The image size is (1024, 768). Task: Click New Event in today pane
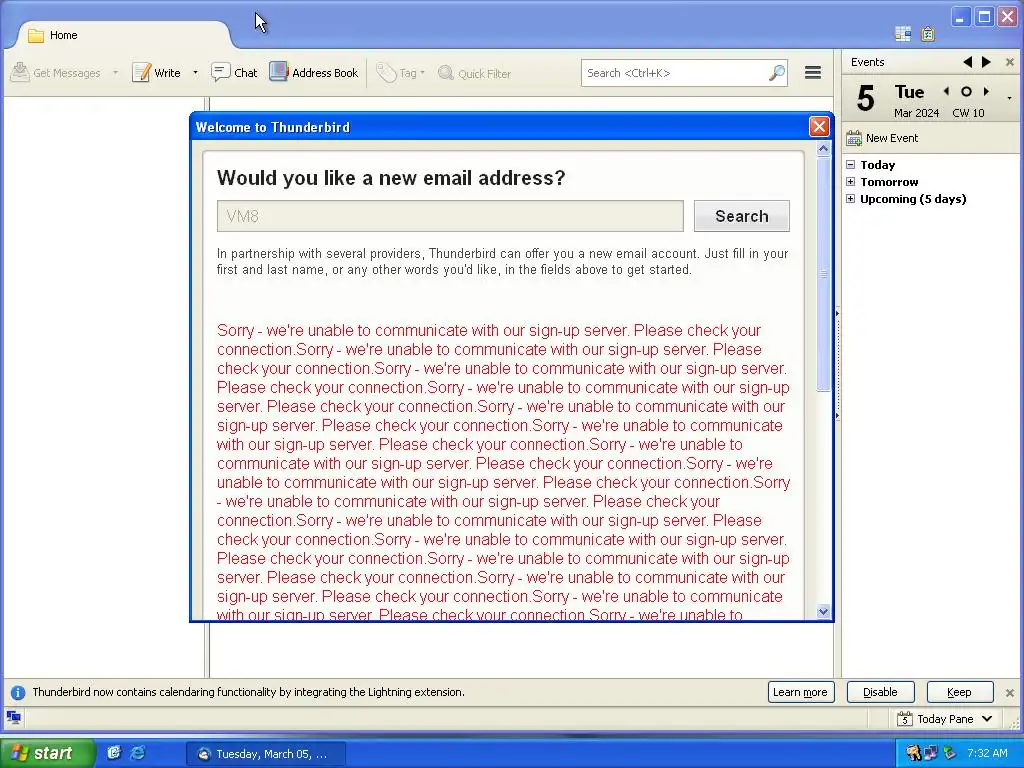pyautogui.click(x=882, y=138)
